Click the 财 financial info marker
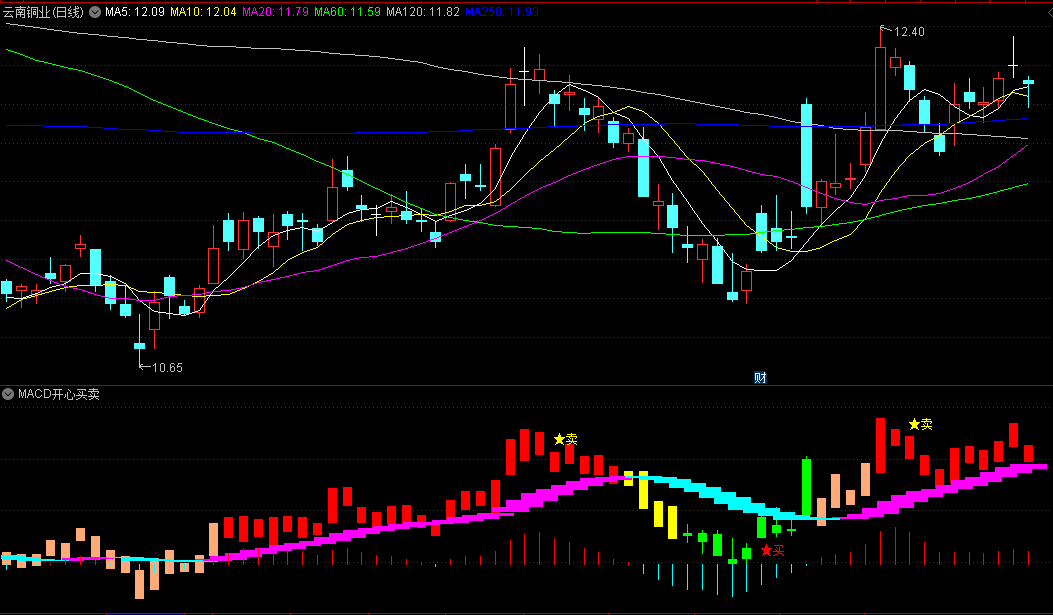The width and height of the screenshot is (1053, 615). coord(760,377)
